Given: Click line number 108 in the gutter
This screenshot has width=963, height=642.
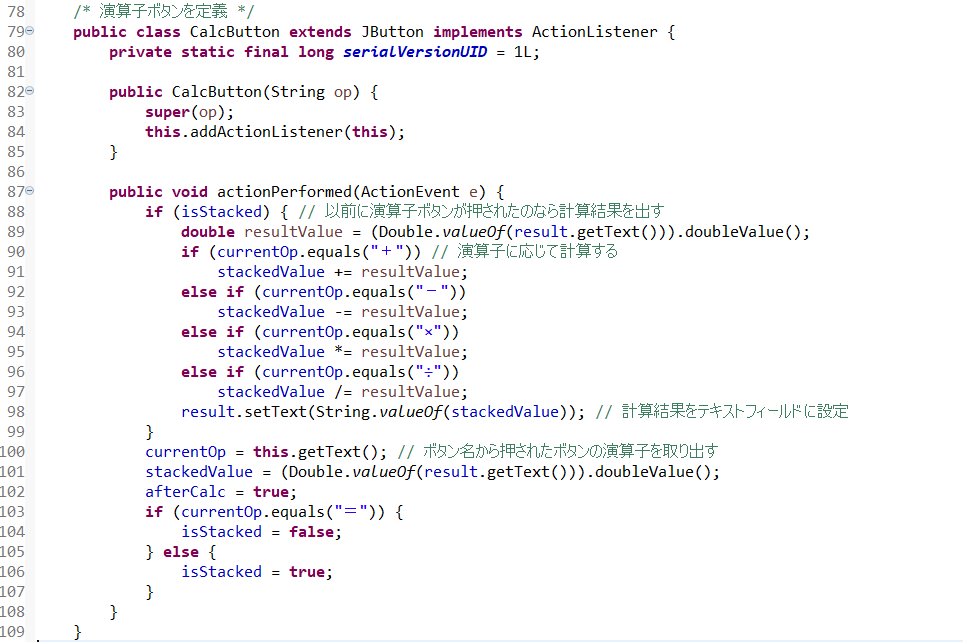Looking at the screenshot, I should [15, 612].
